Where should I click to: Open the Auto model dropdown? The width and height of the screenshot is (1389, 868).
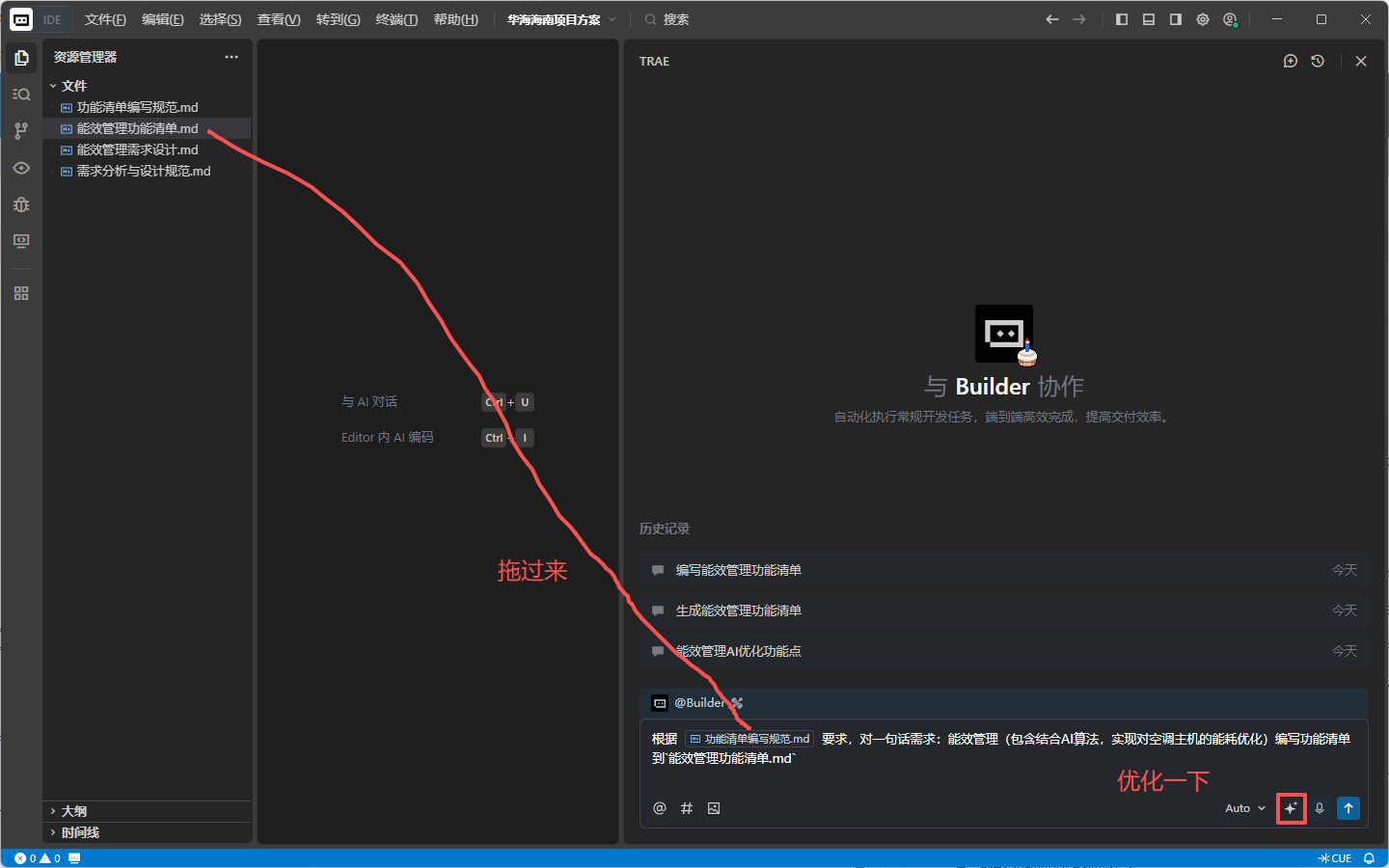click(x=1244, y=808)
